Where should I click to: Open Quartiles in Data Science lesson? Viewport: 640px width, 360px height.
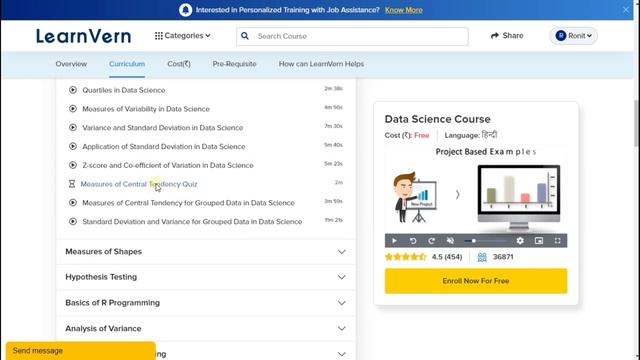click(124, 90)
